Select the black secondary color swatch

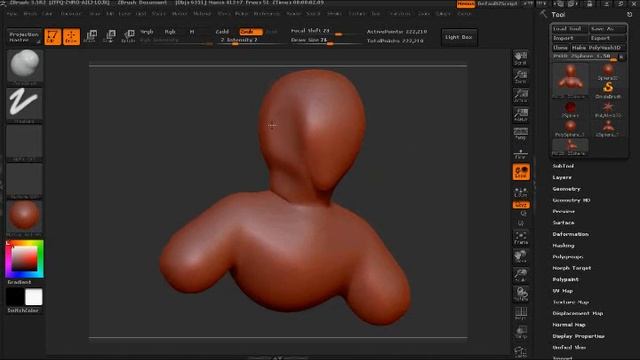(15, 297)
